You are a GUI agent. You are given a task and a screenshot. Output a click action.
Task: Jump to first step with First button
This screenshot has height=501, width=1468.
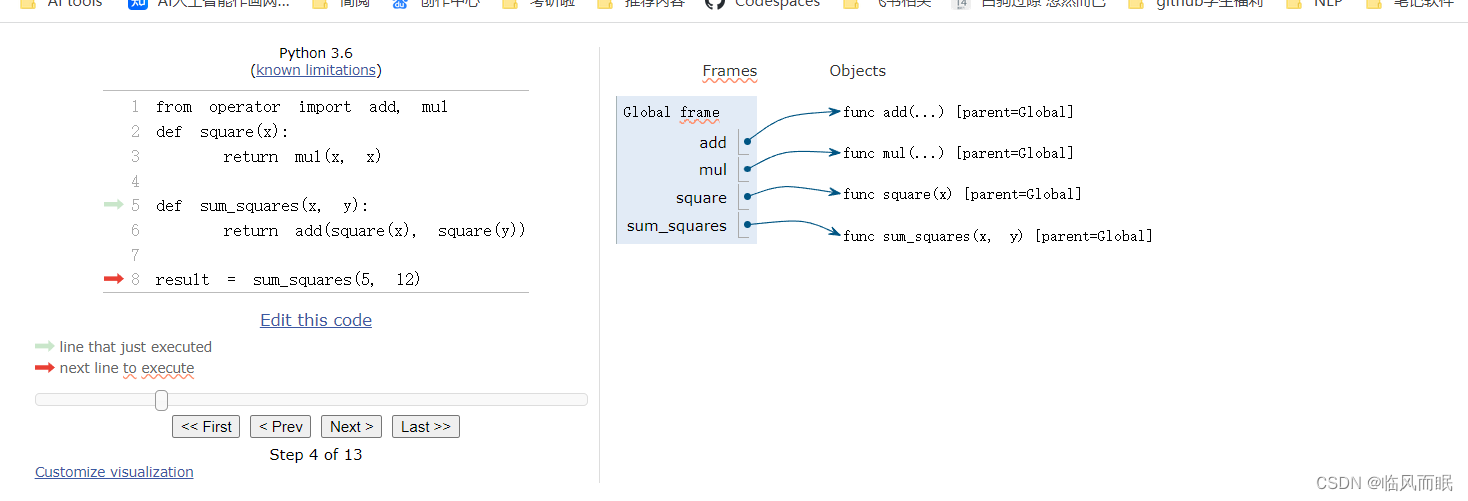coord(206,427)
